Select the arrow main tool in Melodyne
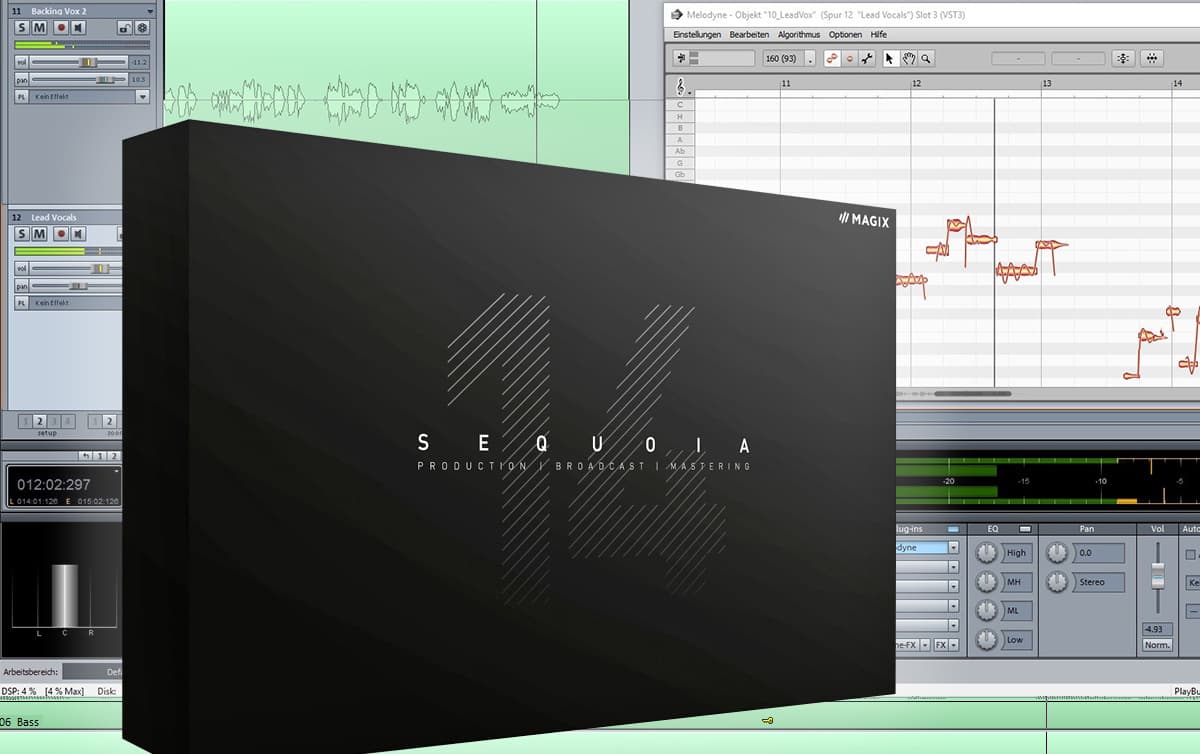 click(x=891, y=59)
